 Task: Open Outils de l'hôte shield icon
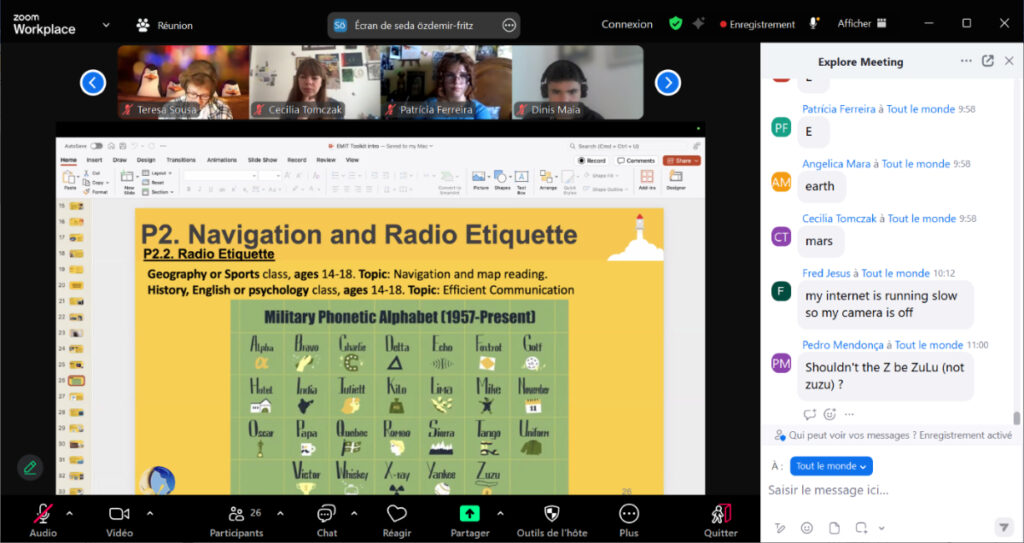point(551,514)
